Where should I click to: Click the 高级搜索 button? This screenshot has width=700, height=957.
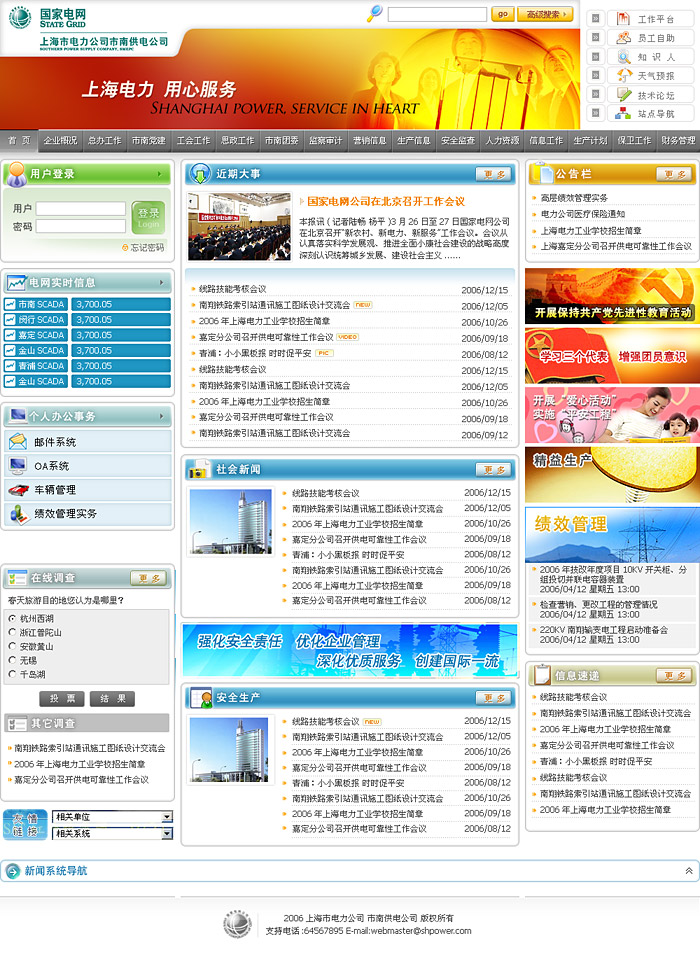545,14
